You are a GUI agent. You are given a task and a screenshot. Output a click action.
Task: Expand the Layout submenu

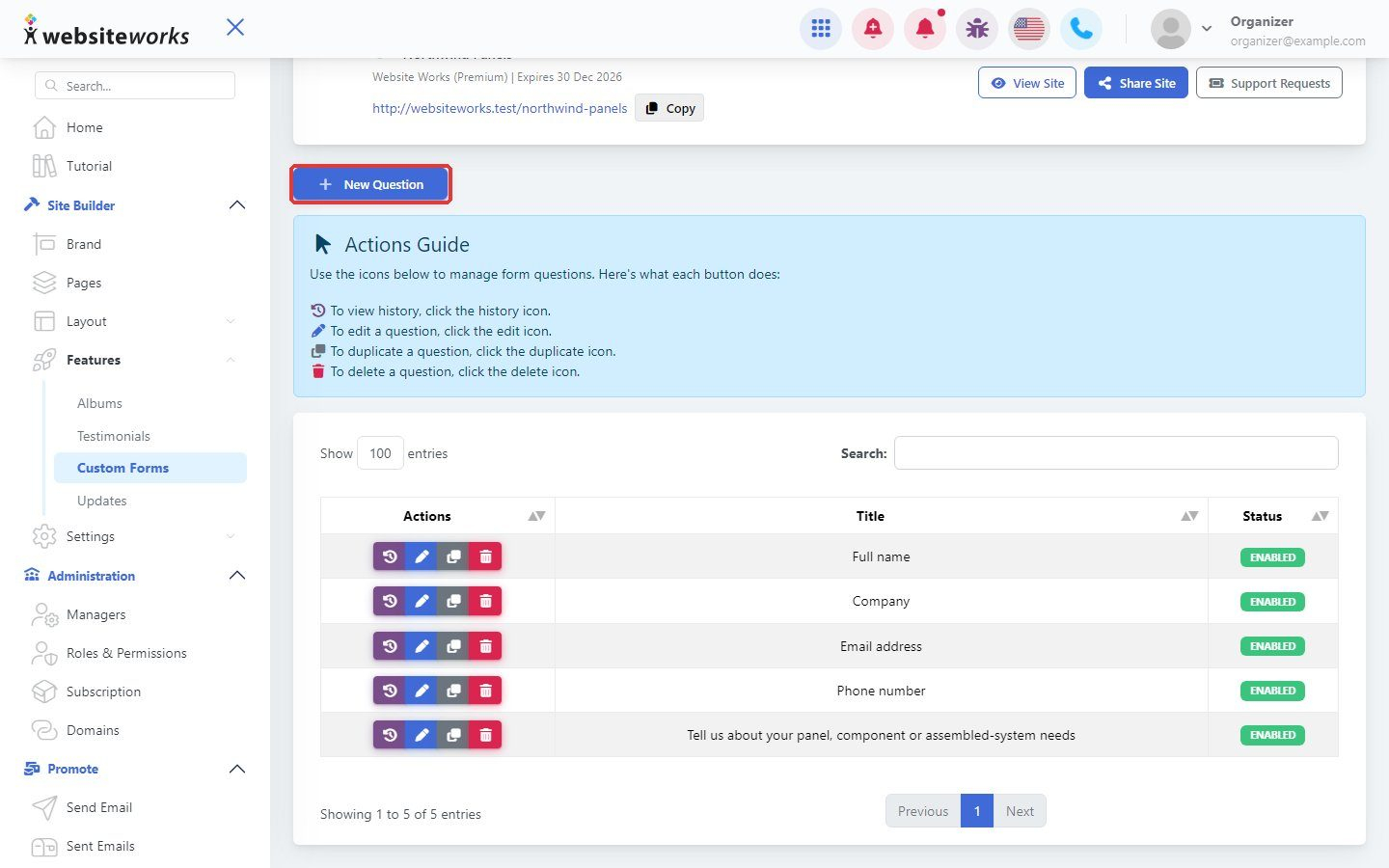pos(231,321)
